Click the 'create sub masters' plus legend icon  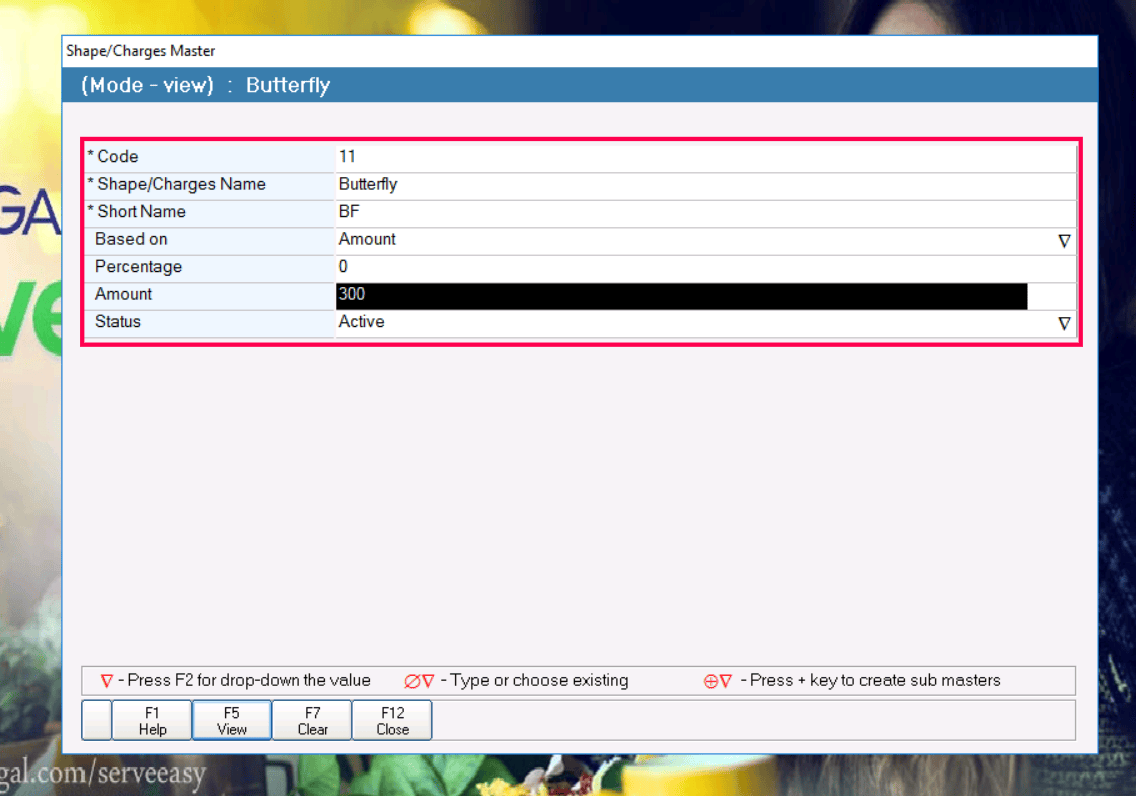718,681
